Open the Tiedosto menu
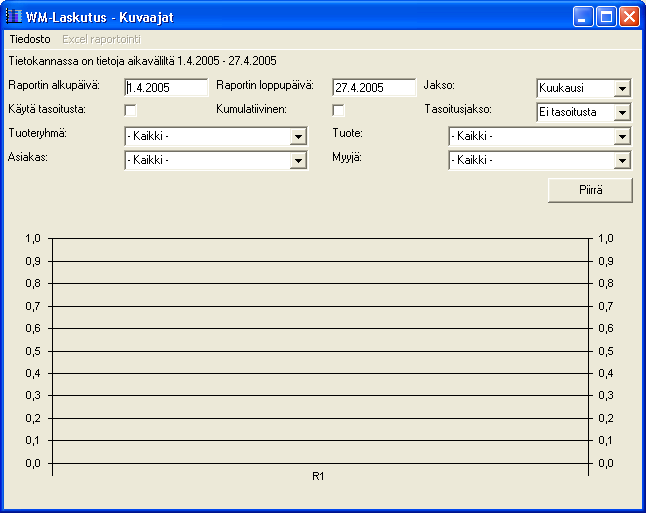 (30, 39)
